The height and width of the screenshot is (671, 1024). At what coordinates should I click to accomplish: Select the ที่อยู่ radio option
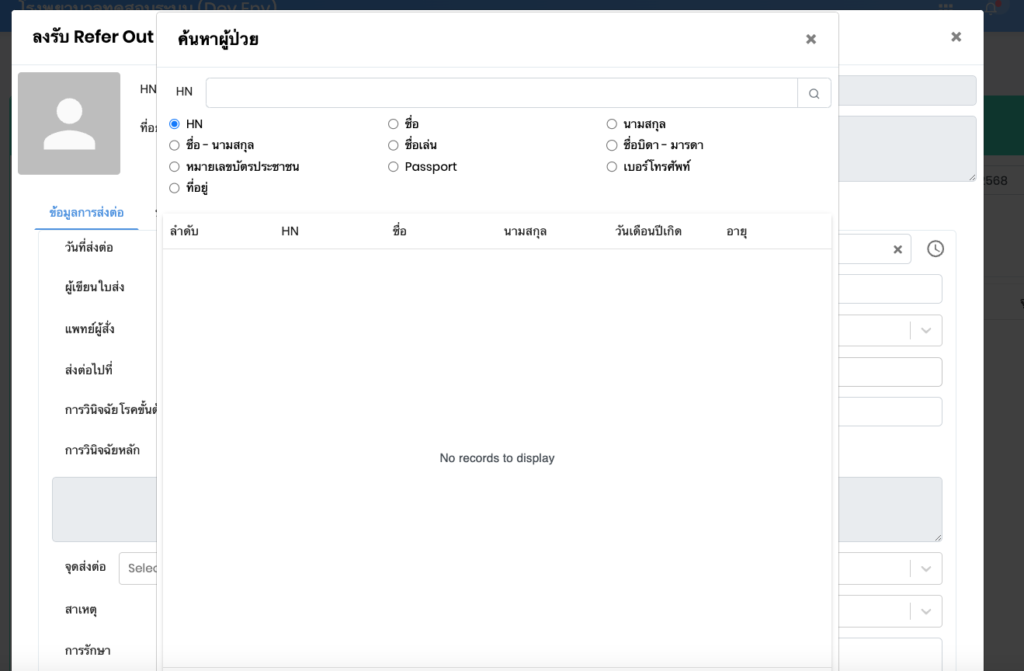pyautogui.click(x=175, y=188)
